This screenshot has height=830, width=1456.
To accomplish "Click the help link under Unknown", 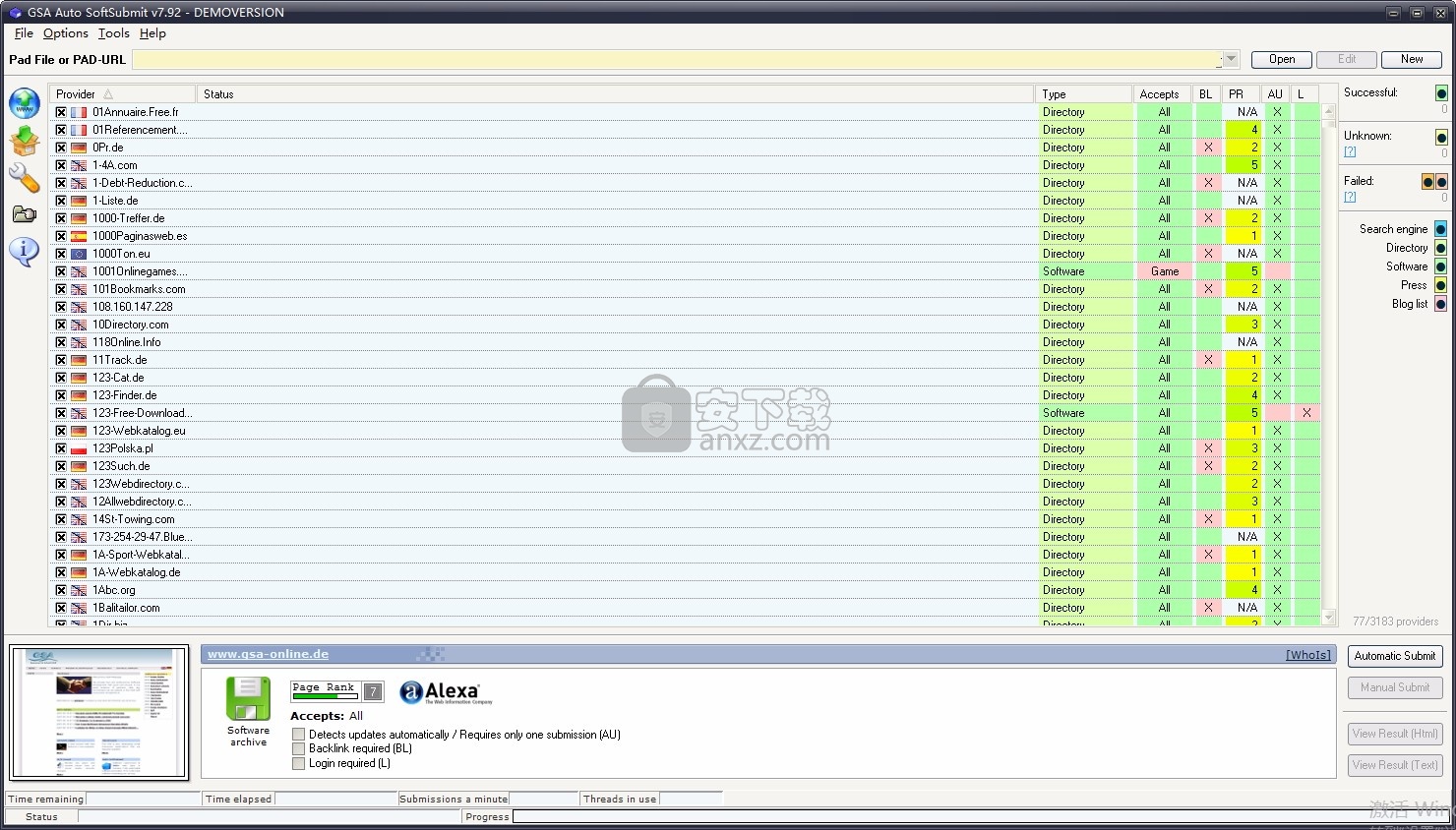I will (x=1350, y=151).
